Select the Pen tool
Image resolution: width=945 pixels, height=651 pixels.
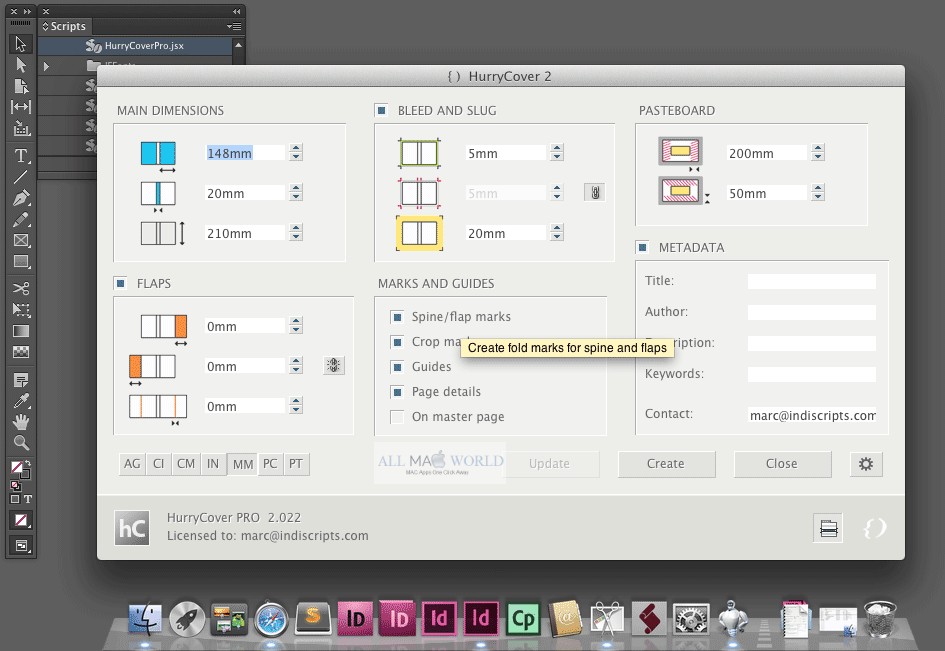20,198
